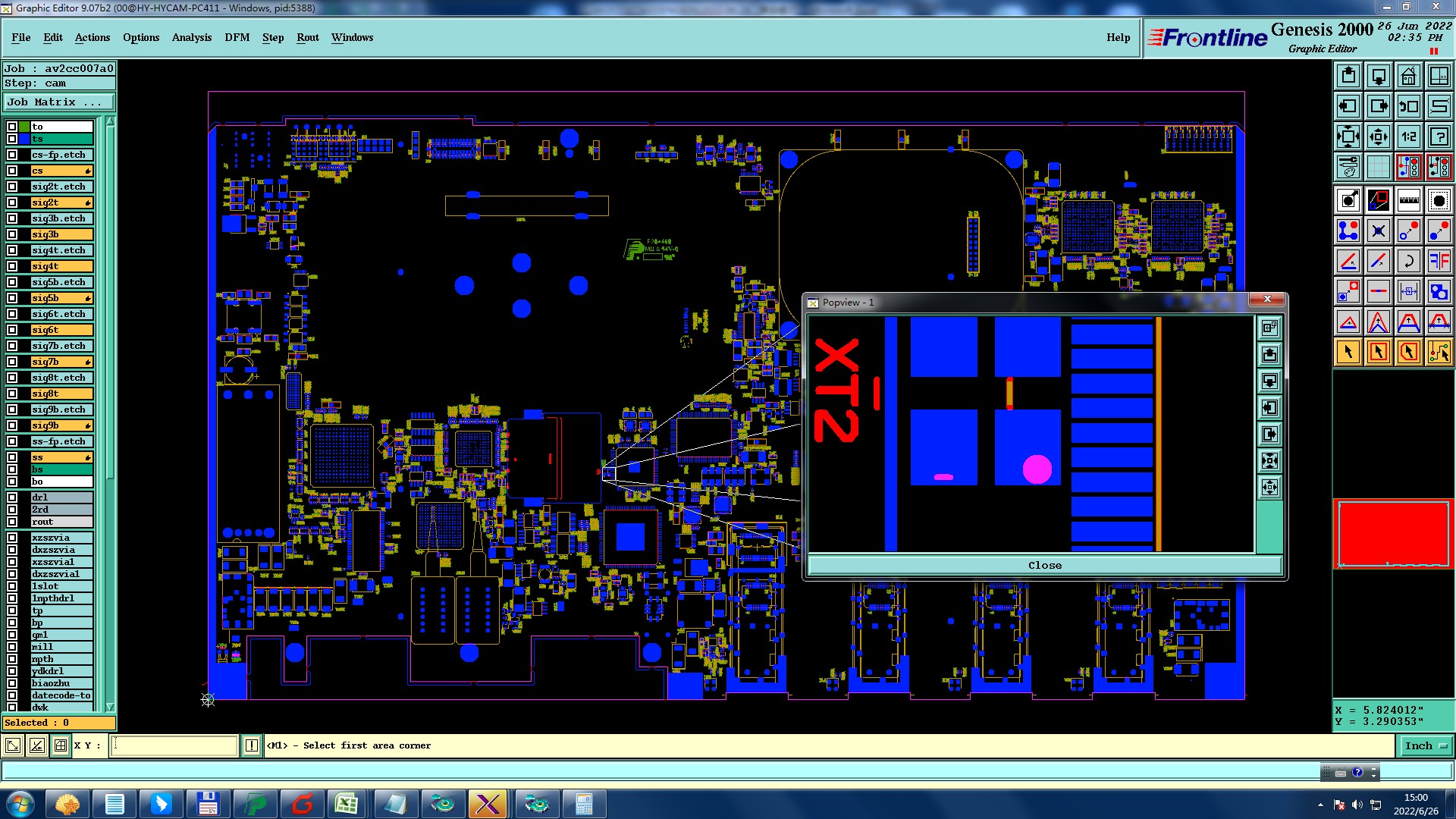
Task: Click the Popview Close button
Action: (1044, 565)
